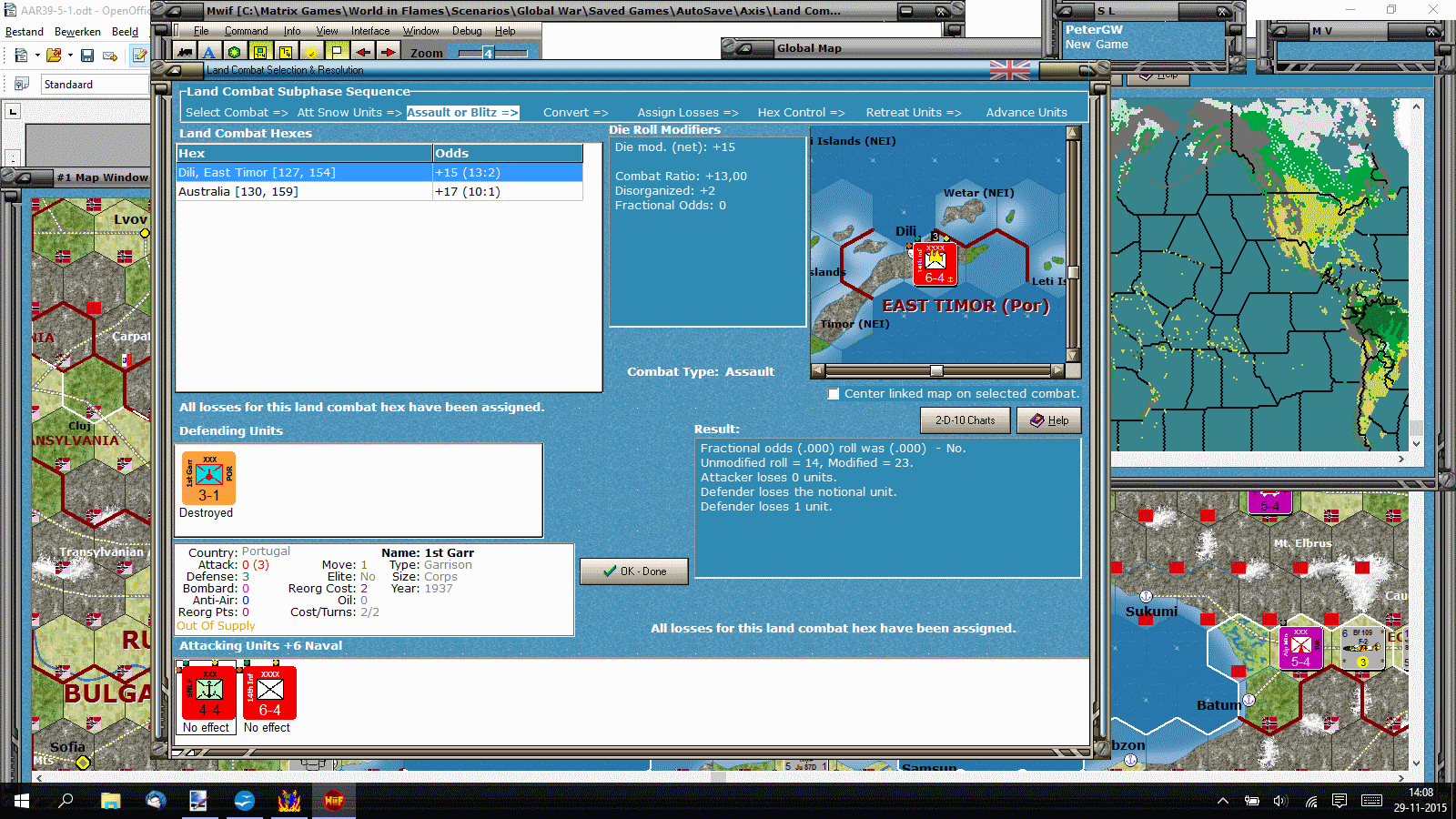The height and width of the screenshot is (819, 1456).
Task: Click the Odds column header
Action: click(508, 154)
